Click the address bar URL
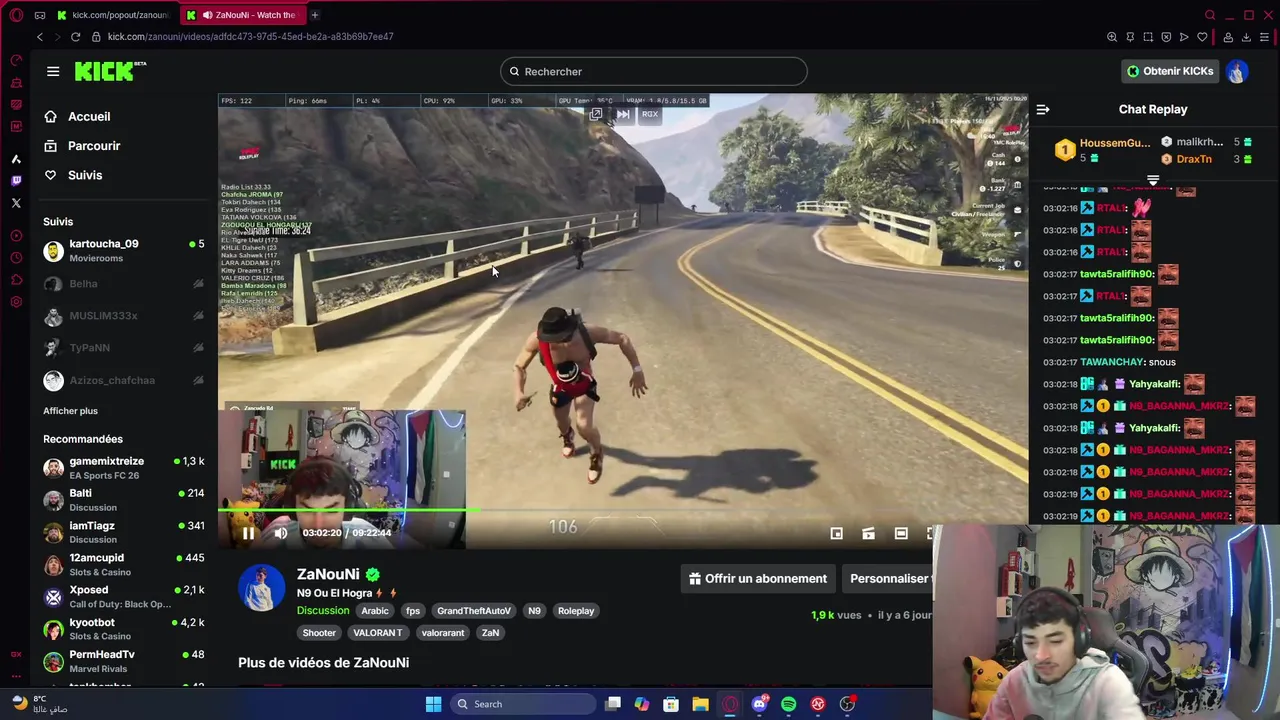1280x720 pixels. tap(250, 37)
